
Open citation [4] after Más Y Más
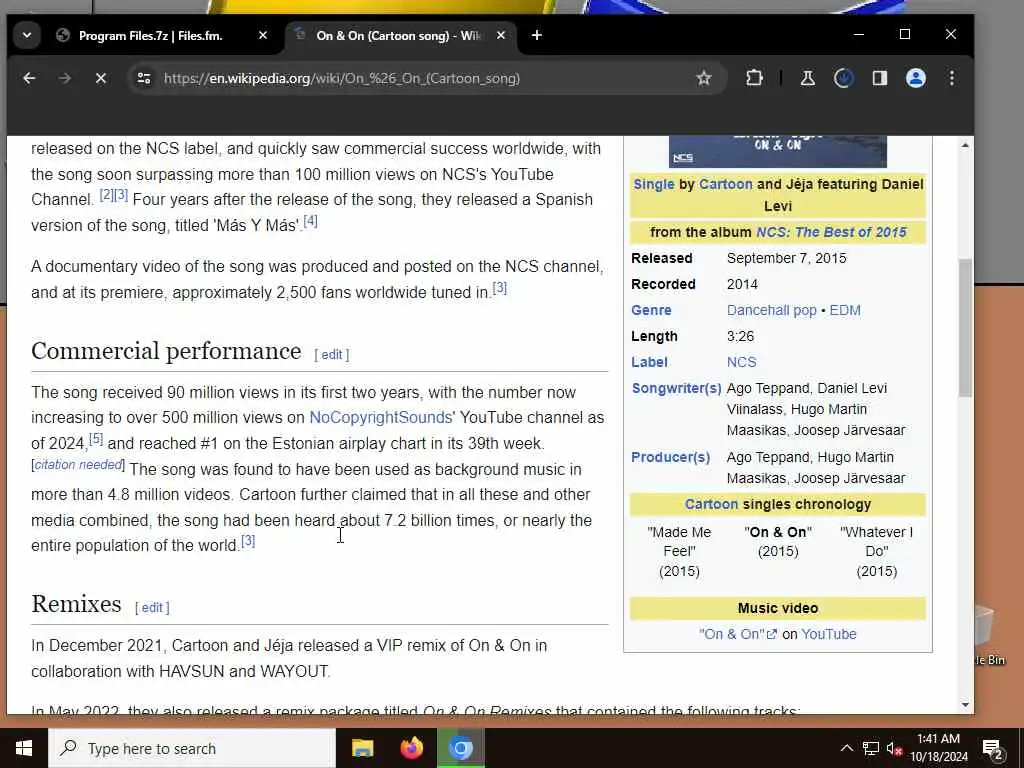click(311, 221)
